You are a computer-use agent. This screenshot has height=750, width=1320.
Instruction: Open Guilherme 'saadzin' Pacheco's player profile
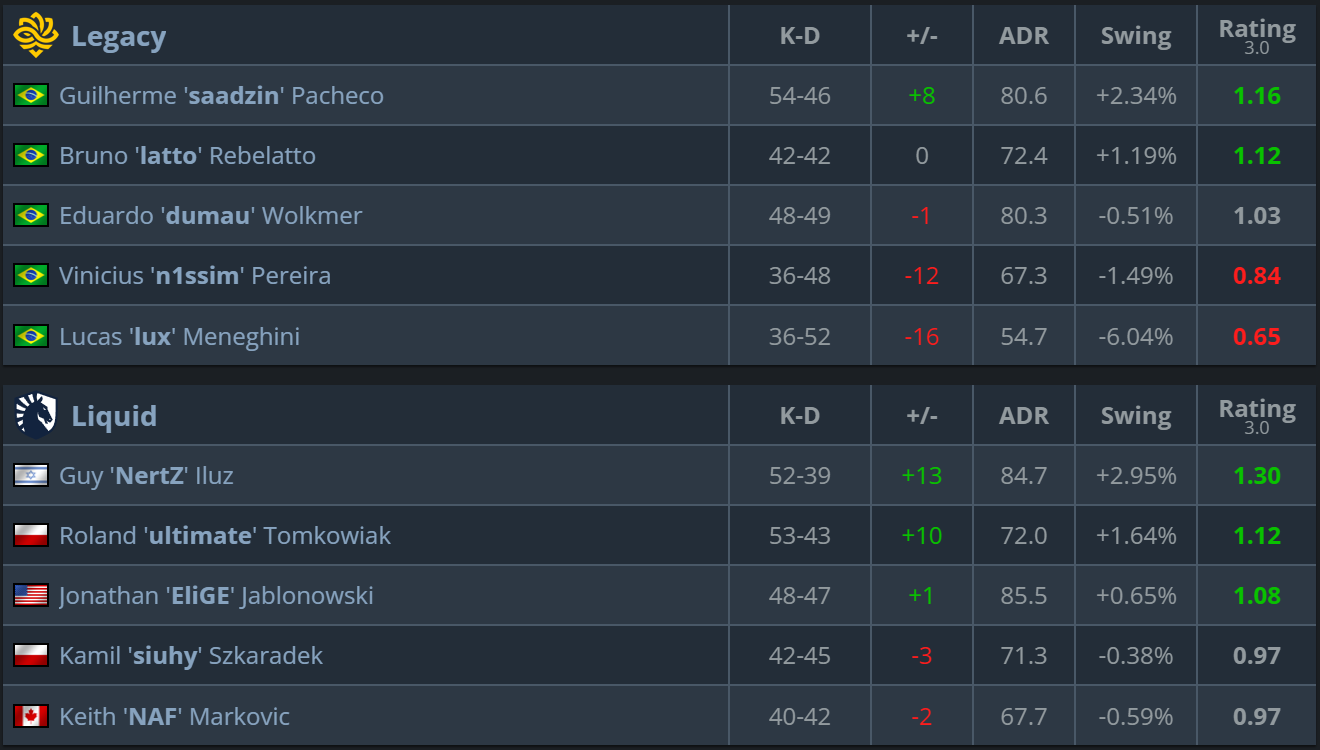pos(221,96)
